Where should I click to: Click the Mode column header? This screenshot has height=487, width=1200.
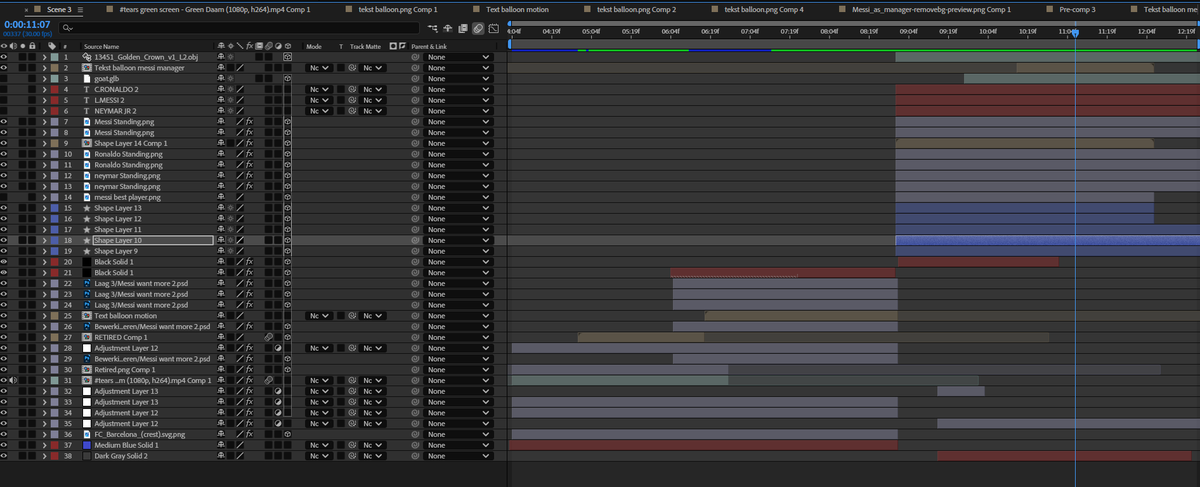pos(314,46)
